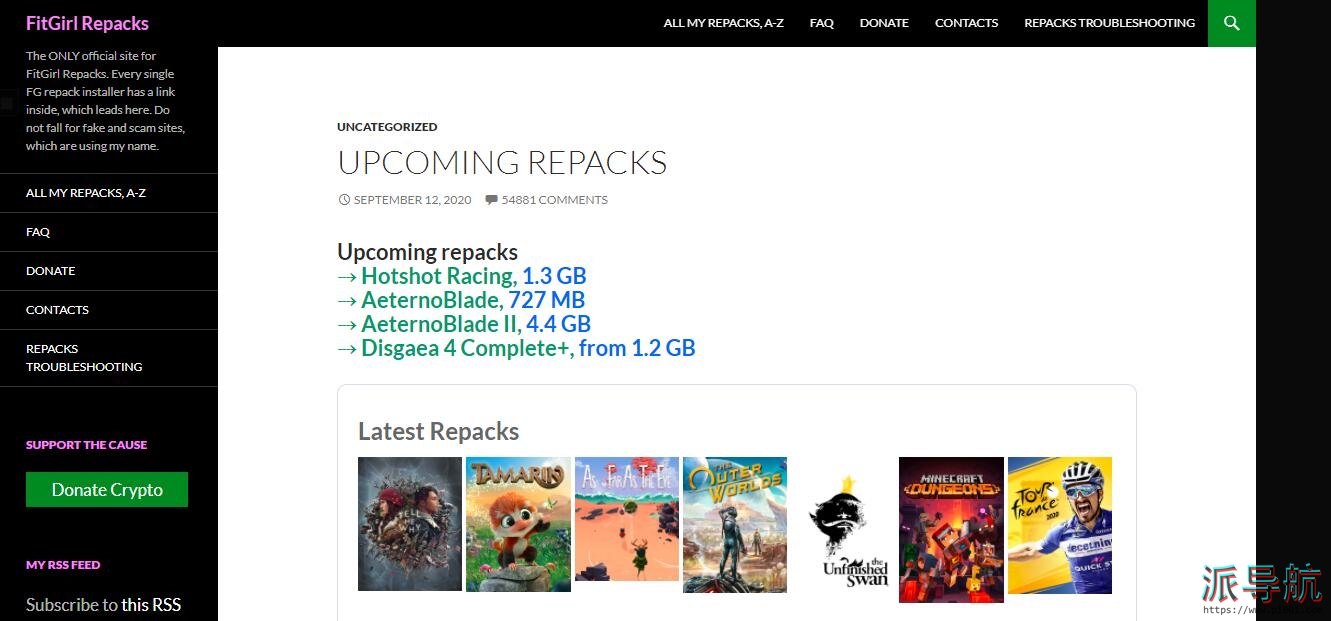Open the Tour de France 2020 thumbnail
1331x621 pixels.
[x=1060, y=525]
